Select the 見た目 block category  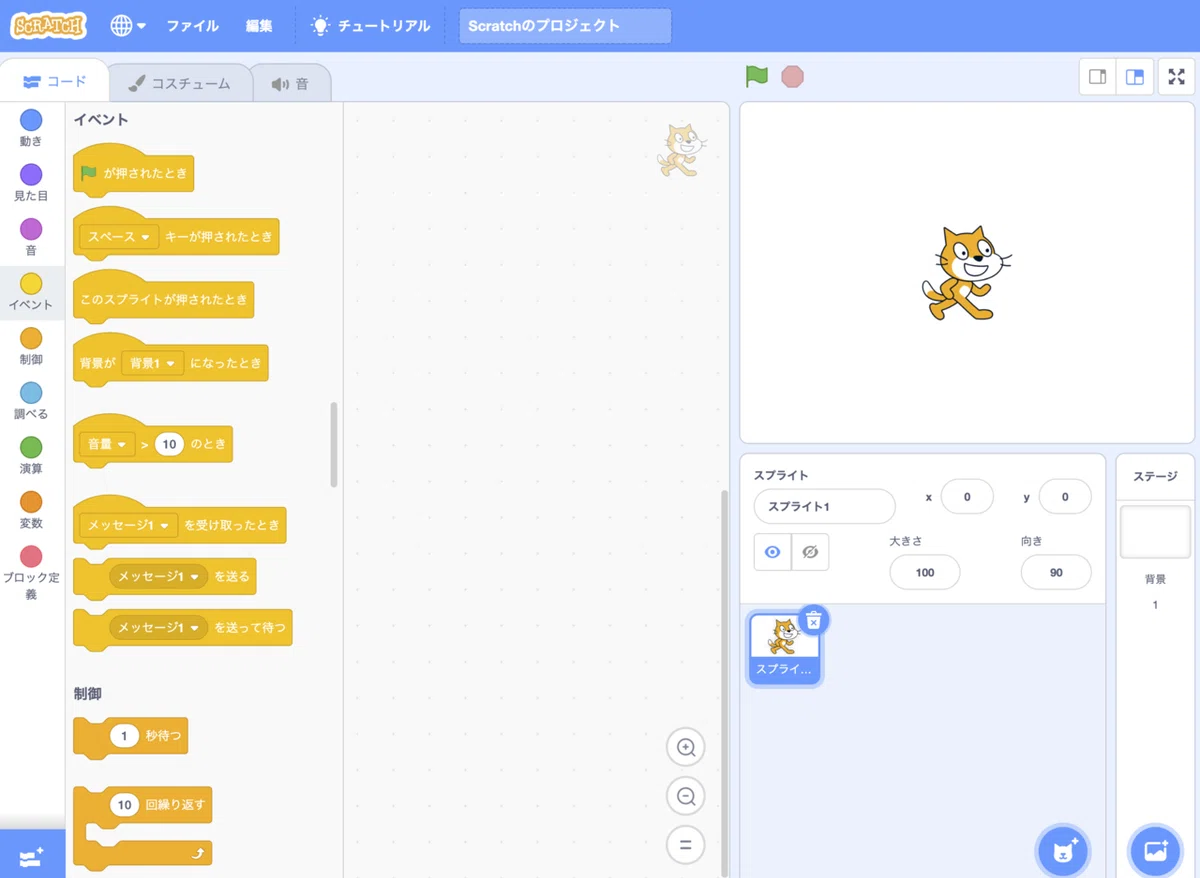pos(31,183)
